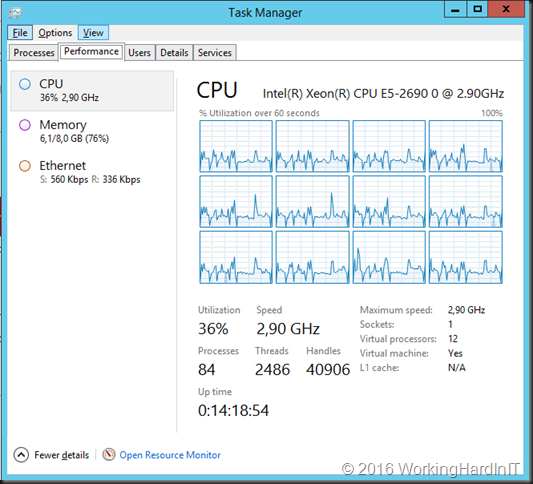The image size is (533, 484).
Task: Switch to the Services tab
Action: click(214, 53)
